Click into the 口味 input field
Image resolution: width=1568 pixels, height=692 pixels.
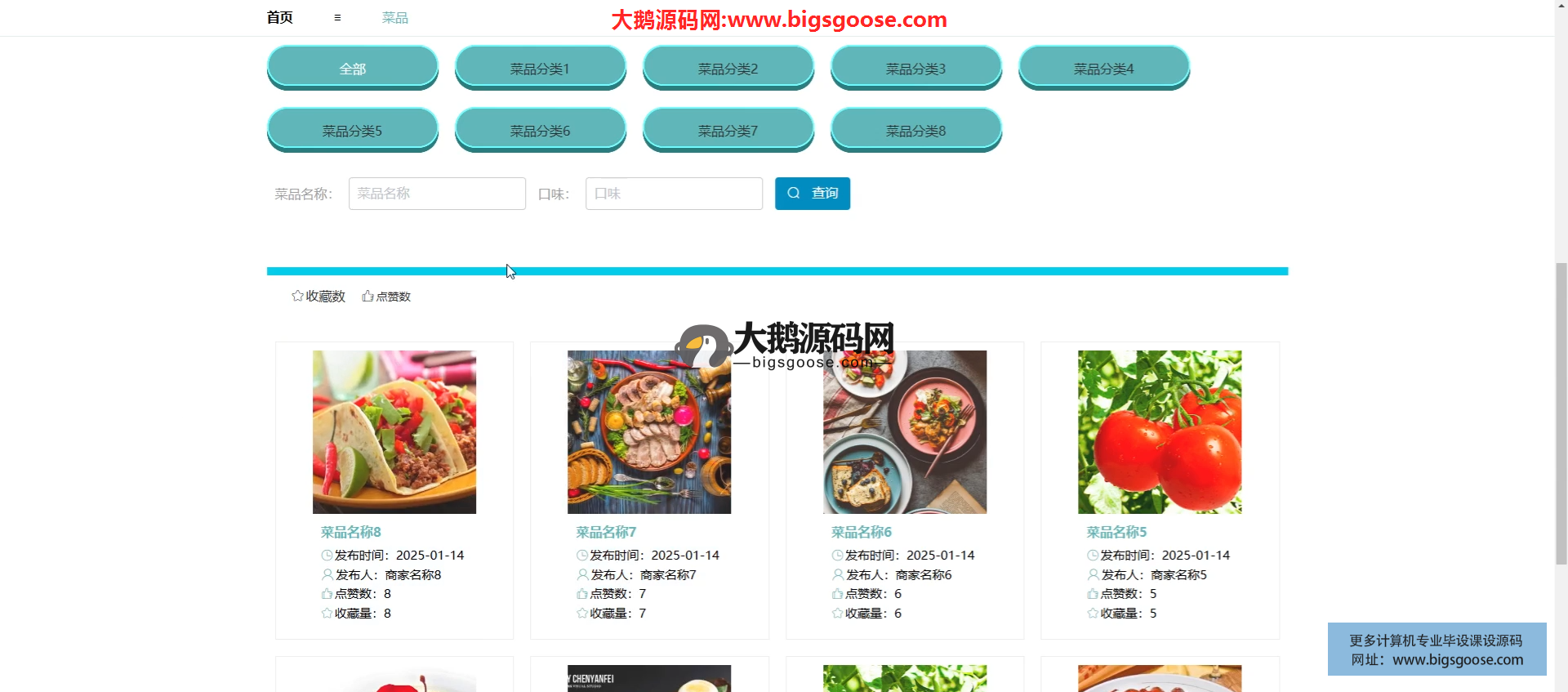(674, 194)
